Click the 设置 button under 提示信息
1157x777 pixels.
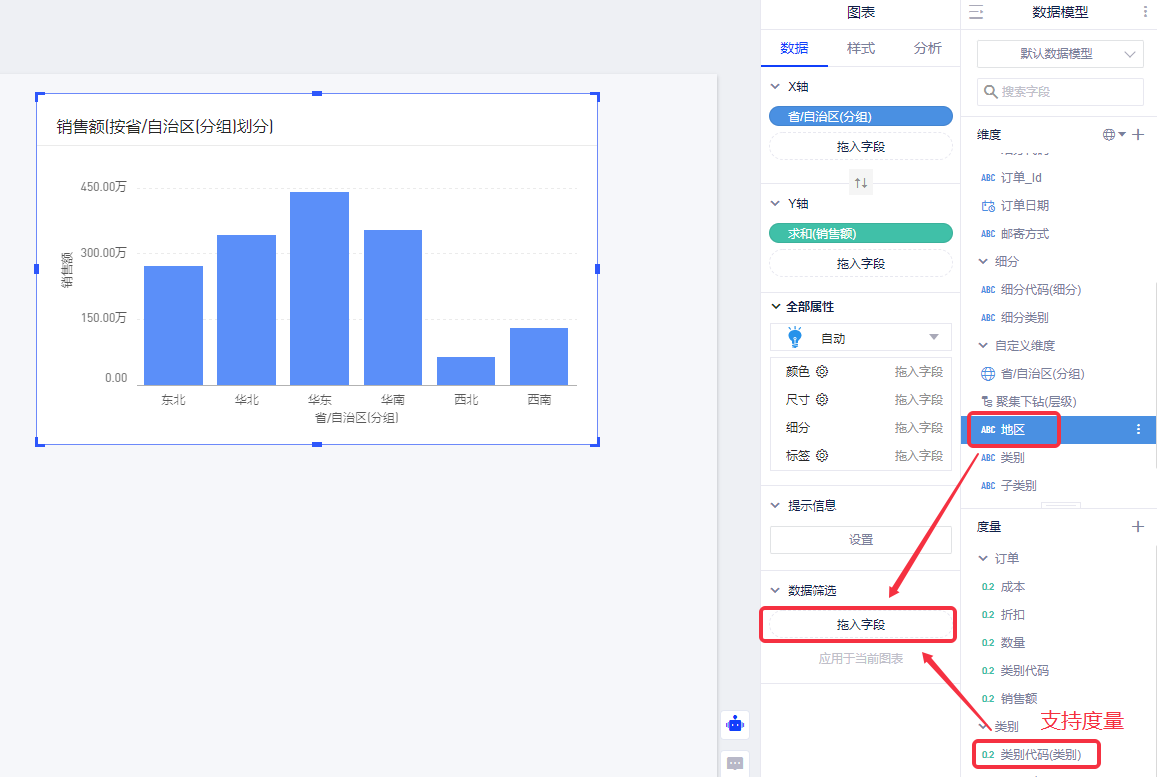pos(860,540)
